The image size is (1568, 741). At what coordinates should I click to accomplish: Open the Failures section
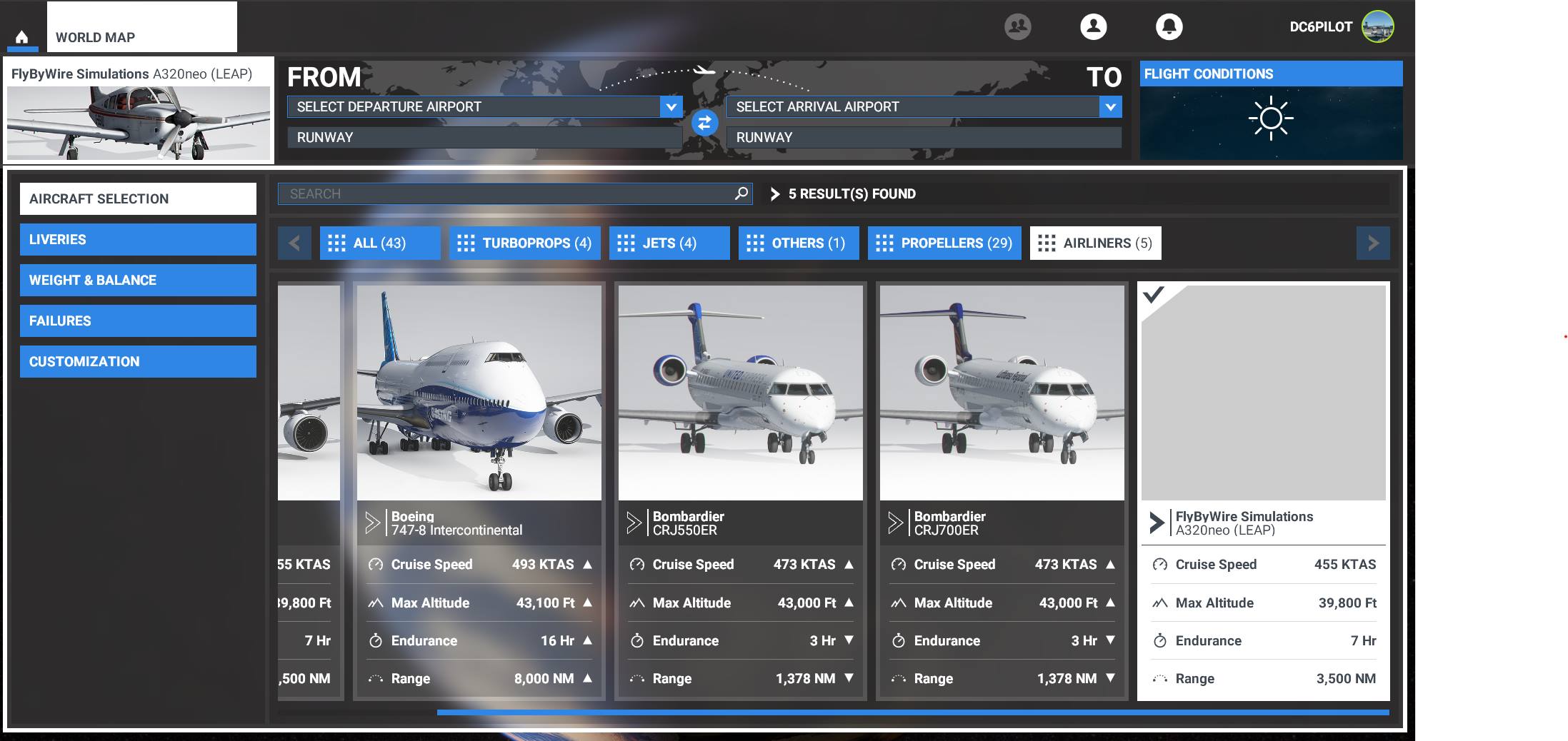coord(138,321)
